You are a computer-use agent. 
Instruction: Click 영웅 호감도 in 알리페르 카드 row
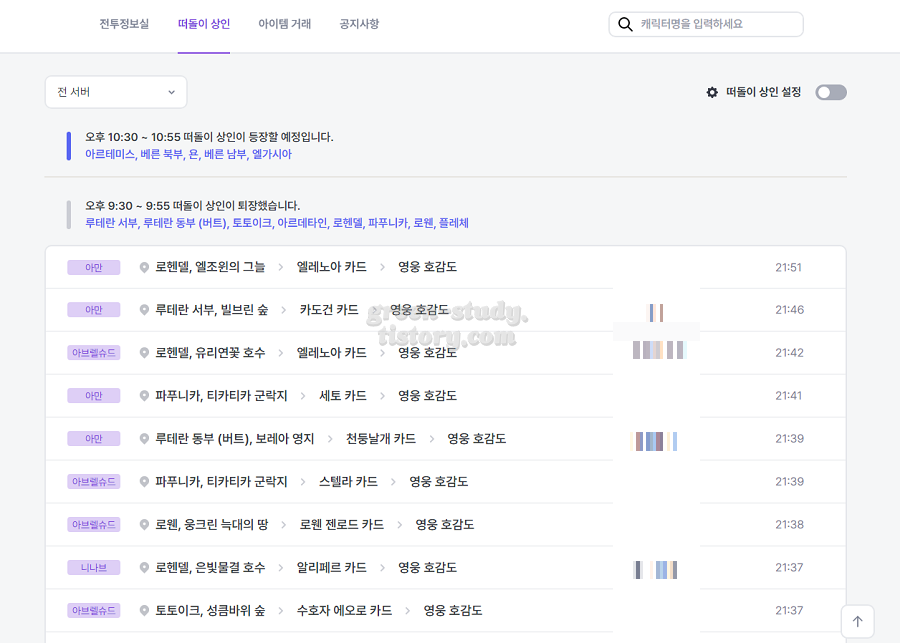(428, 568)
